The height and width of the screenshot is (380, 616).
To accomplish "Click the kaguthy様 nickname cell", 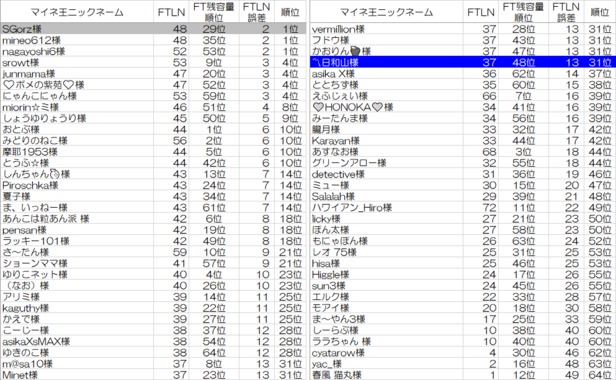I will pyautogui.click(x=77, y=308).
